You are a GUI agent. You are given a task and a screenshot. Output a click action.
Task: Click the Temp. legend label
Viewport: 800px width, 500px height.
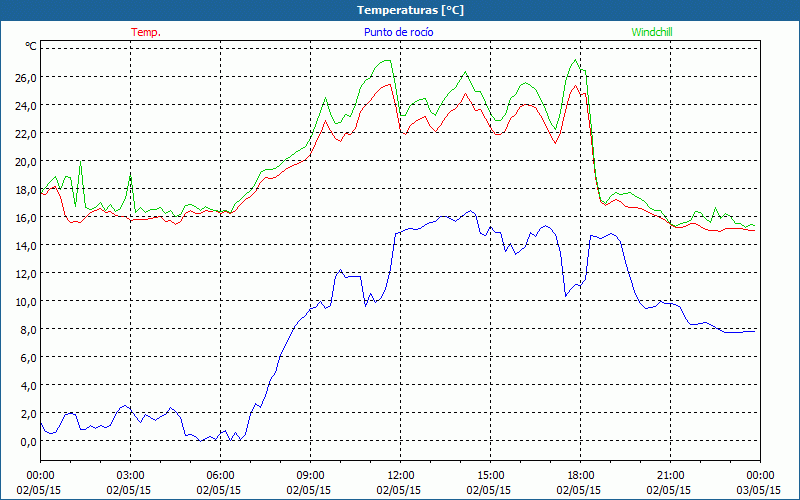click(x=146, y=32)
